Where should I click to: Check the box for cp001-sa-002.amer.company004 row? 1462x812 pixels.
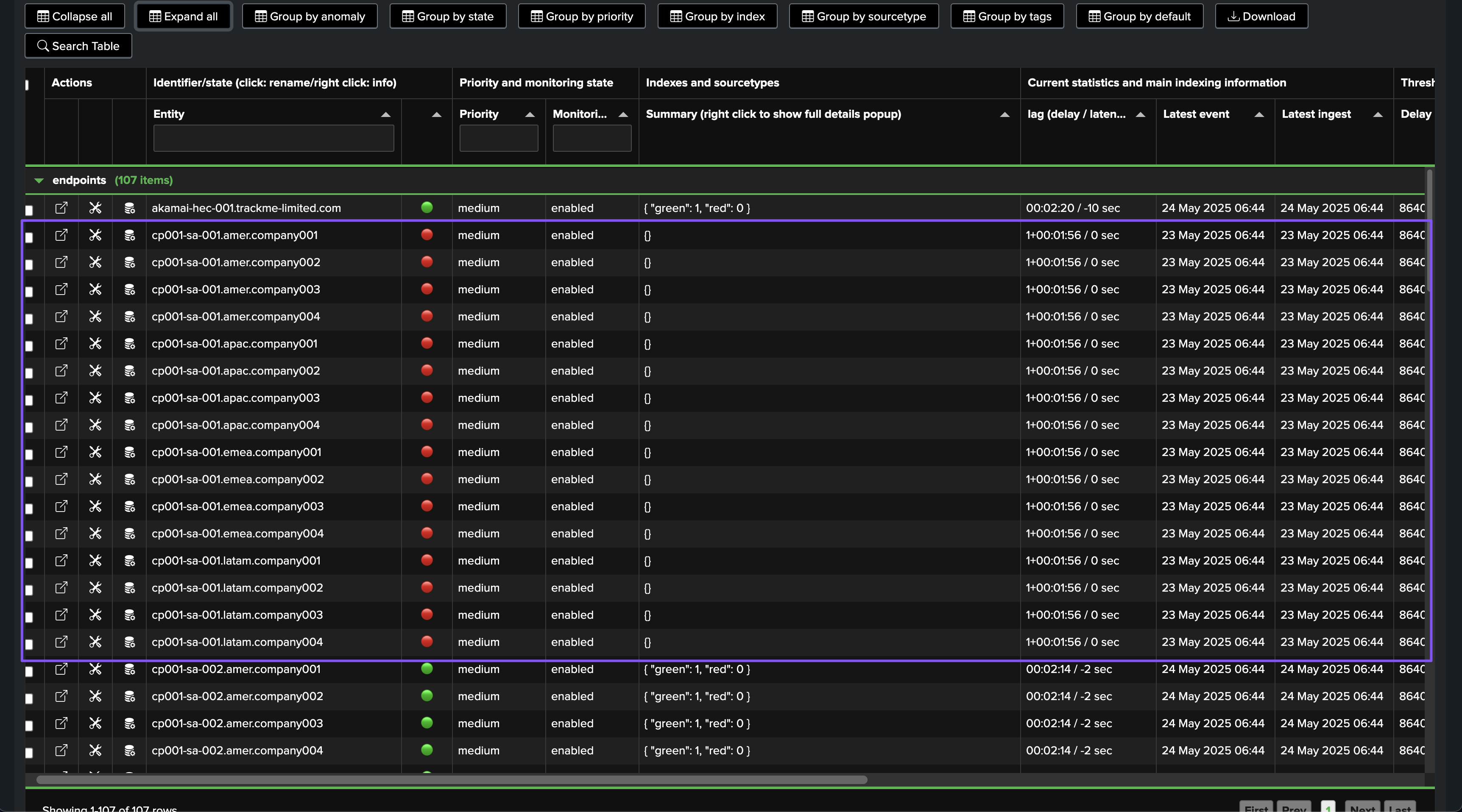[30, 752]
